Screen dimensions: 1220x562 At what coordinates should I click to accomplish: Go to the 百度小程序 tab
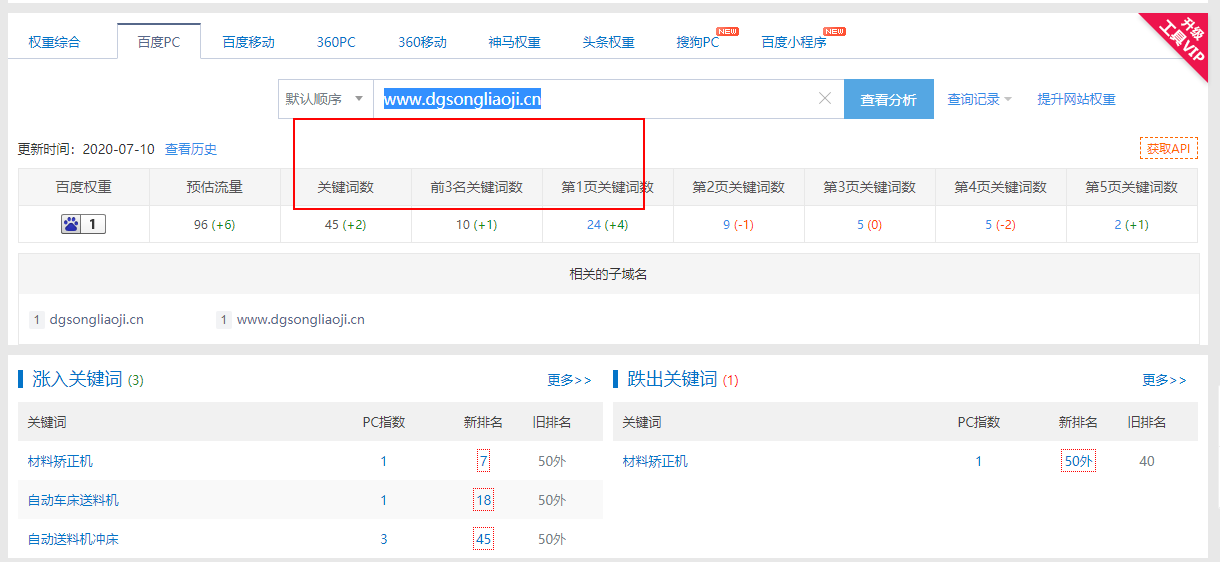[x=793, y=42]
